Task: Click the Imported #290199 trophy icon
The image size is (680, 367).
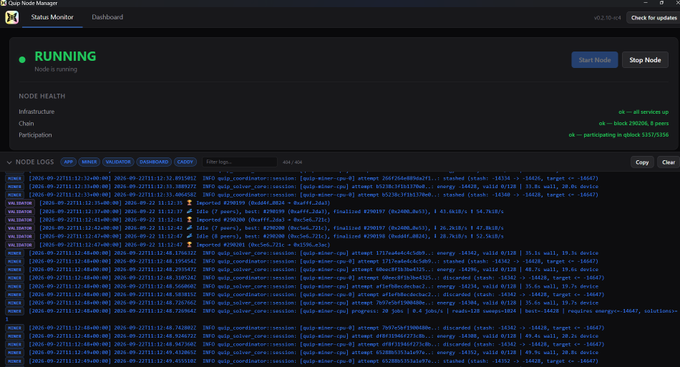Action: [x=189, y=203]
